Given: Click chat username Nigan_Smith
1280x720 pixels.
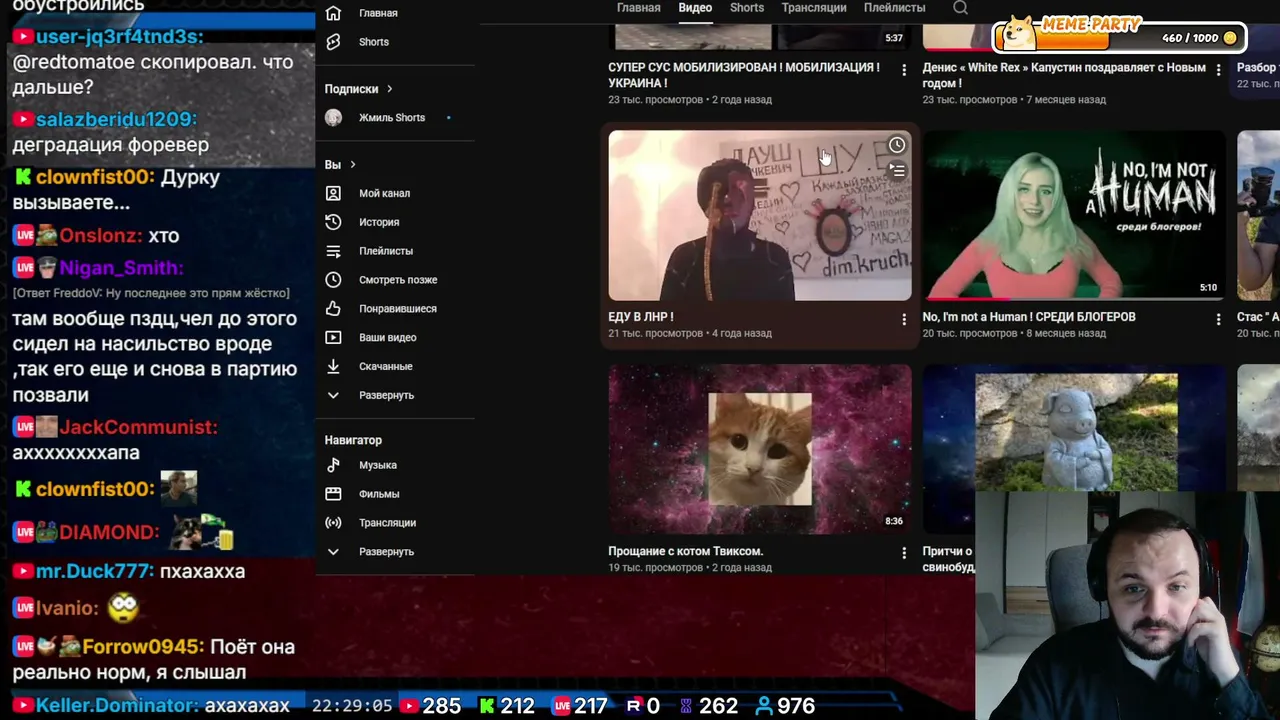Looking at the screenshot, I should [x=121, y=268].
